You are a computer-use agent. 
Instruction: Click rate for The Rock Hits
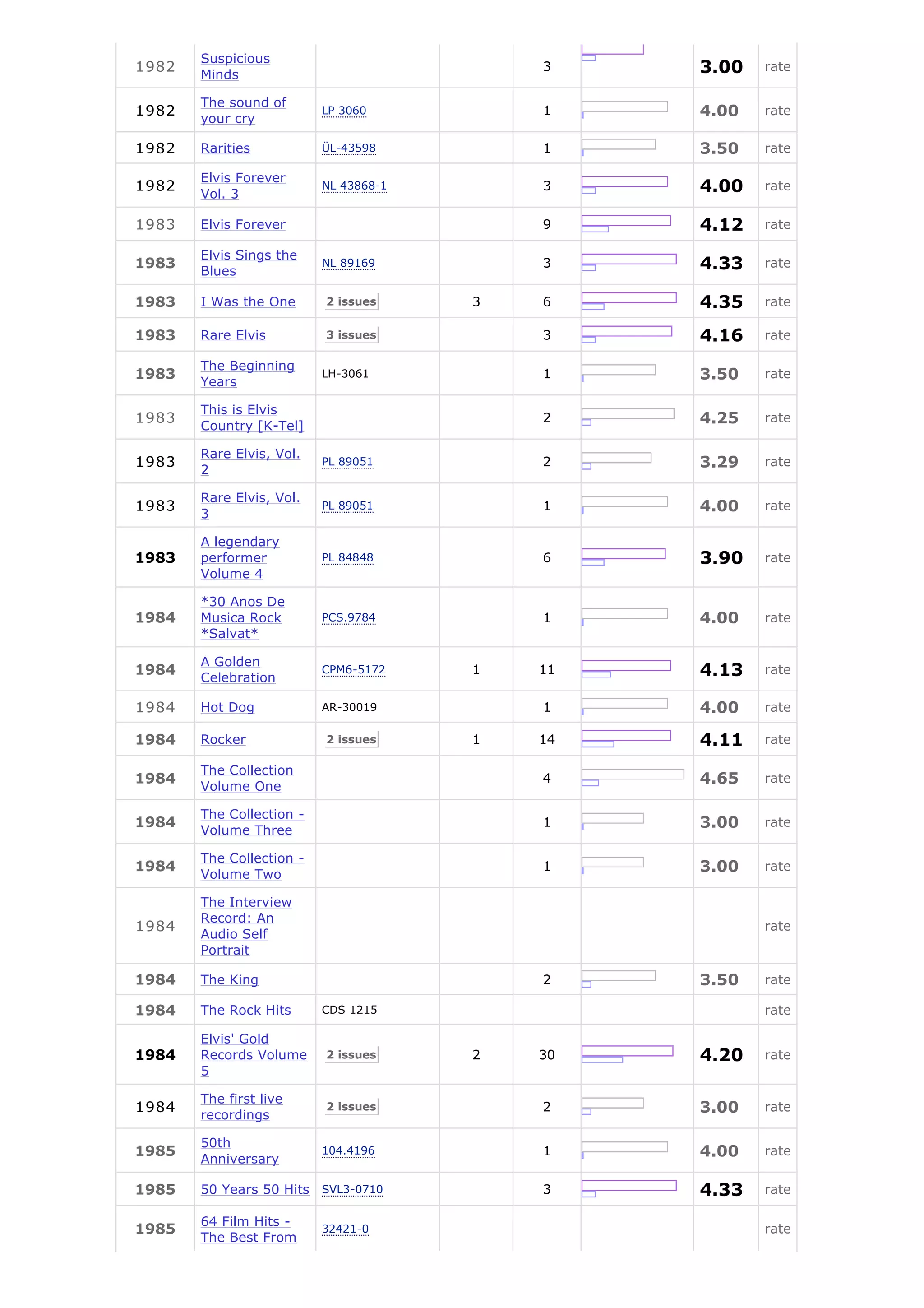click(x=776, y=1010)
